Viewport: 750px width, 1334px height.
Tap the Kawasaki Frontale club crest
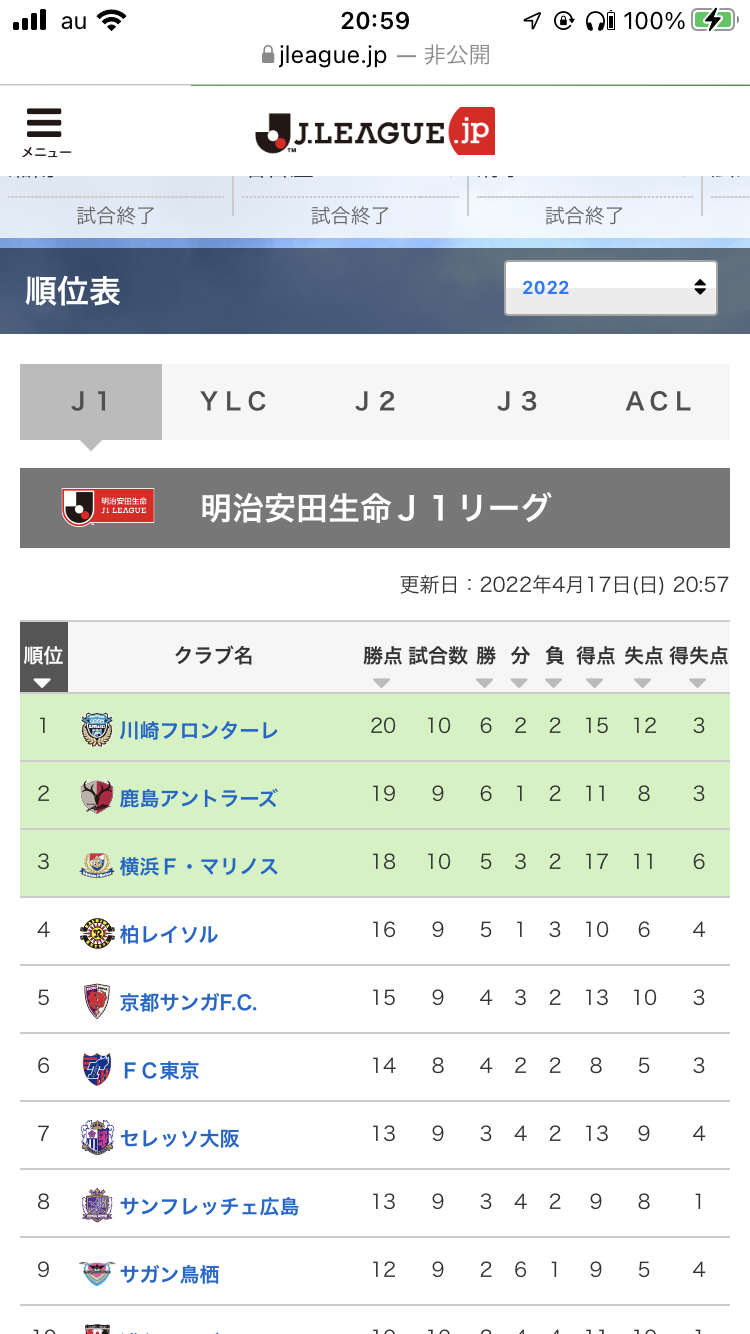(97, 729)
